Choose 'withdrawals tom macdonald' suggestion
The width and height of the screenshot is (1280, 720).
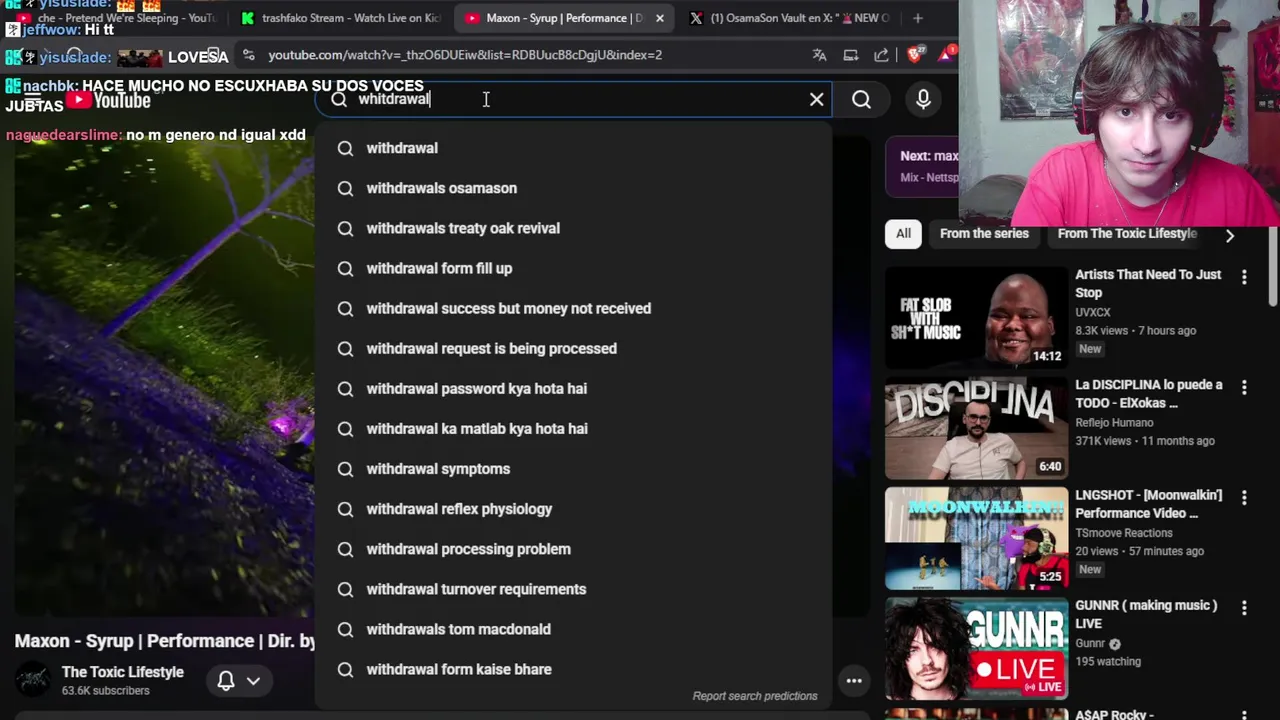(x=574, y=629)
